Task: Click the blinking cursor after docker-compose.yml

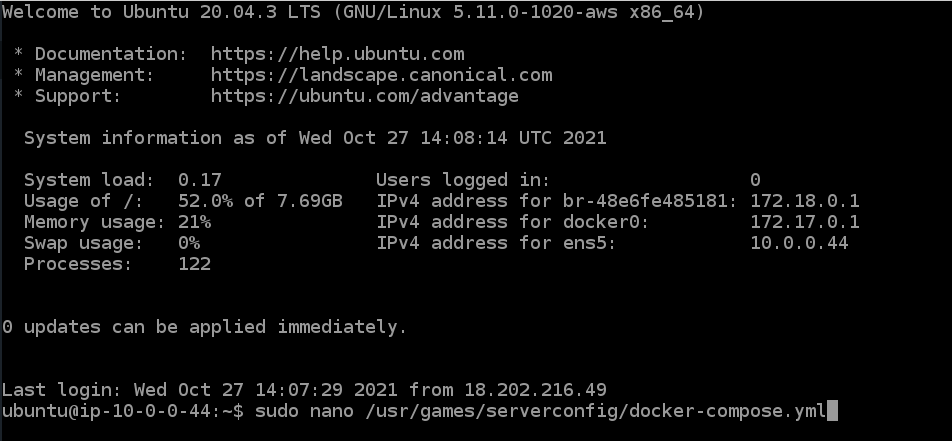Action: point(832,411)
